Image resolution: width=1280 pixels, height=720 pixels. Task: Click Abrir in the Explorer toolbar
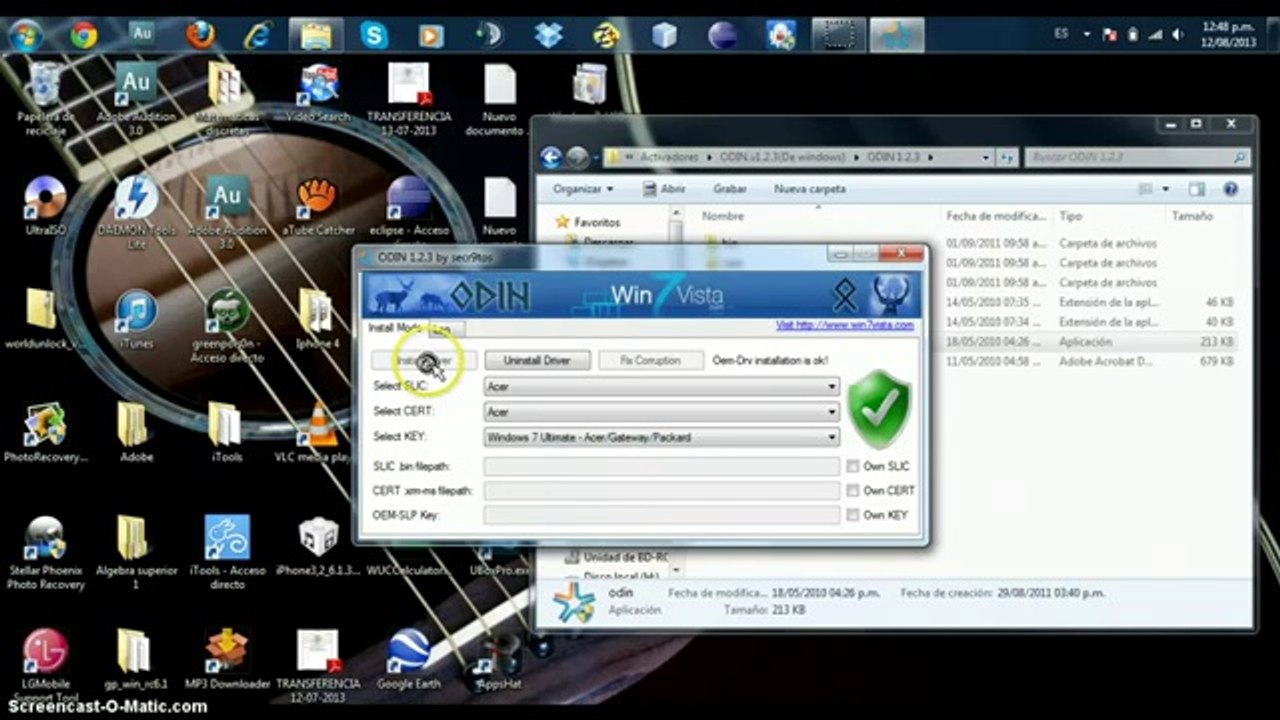[665, 189]
